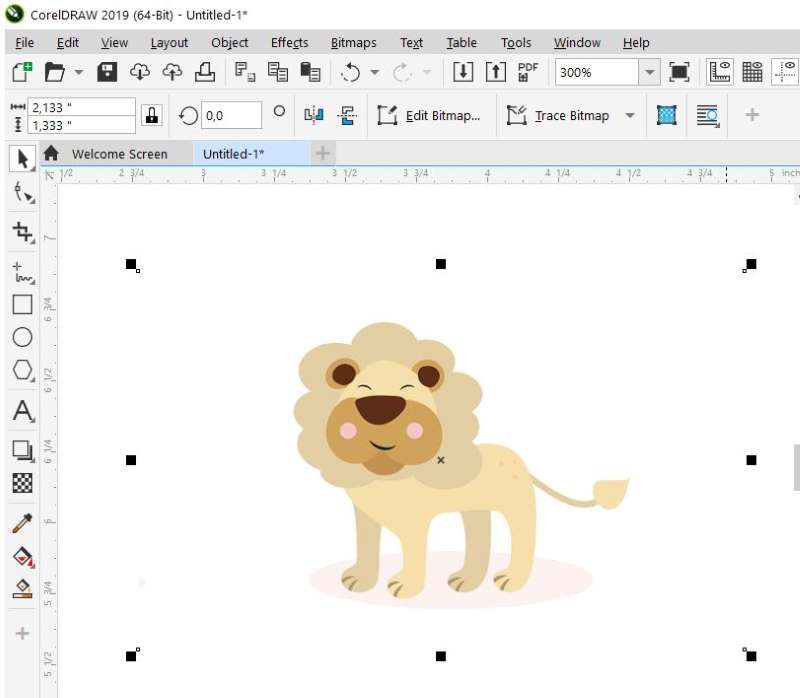Click the Resample bitmap icon
800x698 pixels.
[667, 115]
